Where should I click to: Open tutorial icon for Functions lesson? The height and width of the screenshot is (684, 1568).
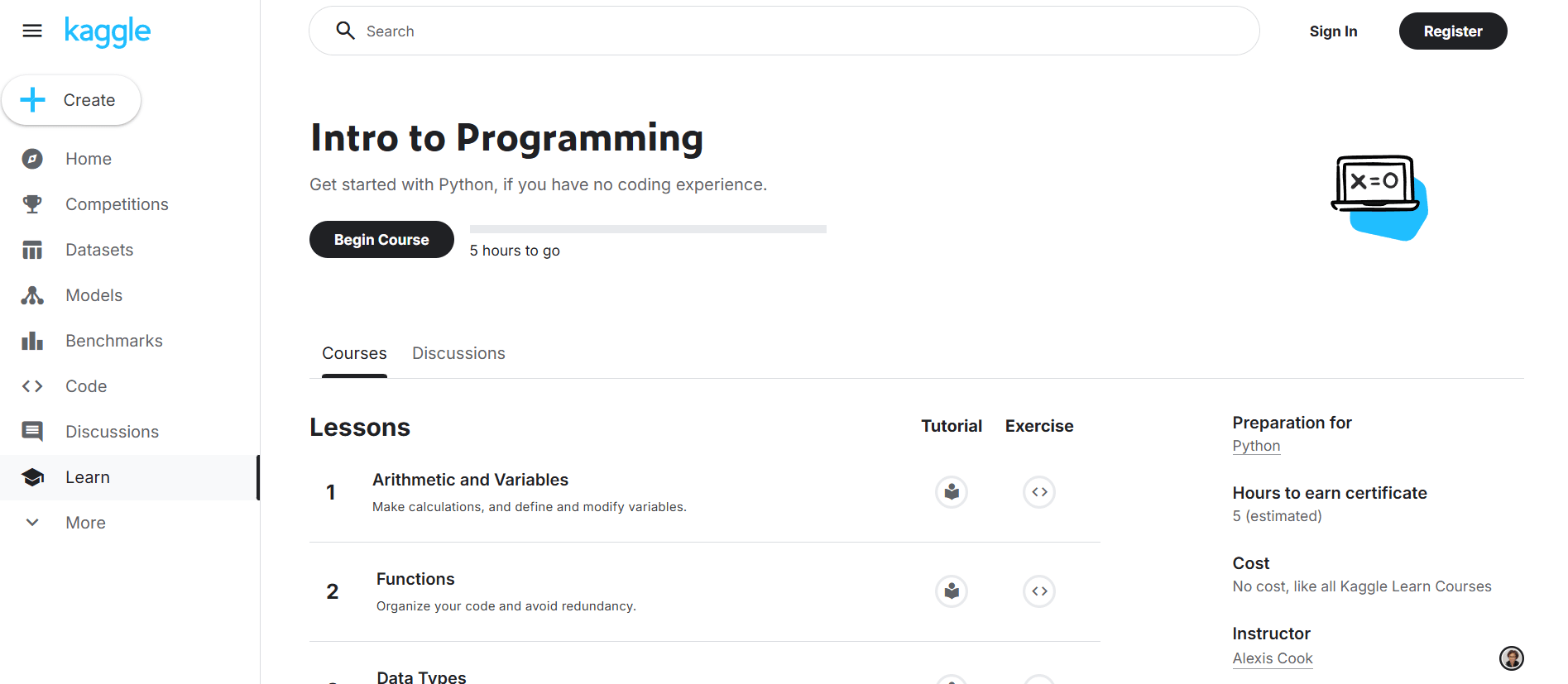tap(952, 591)
